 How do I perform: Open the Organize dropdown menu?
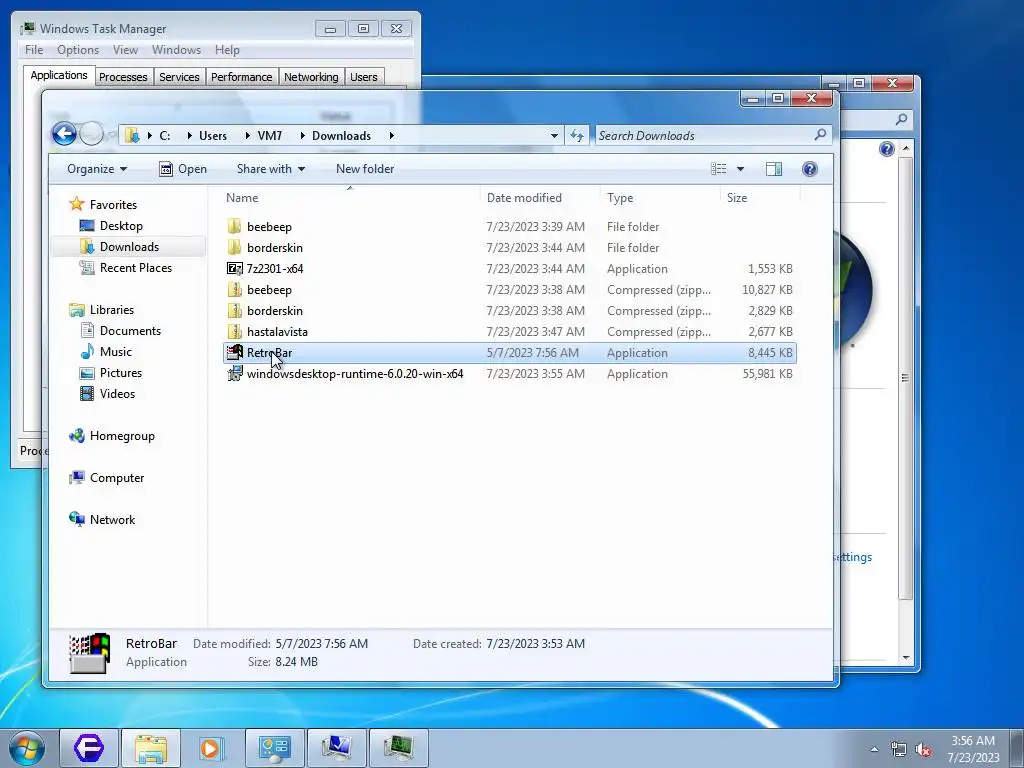coord(97,169)
